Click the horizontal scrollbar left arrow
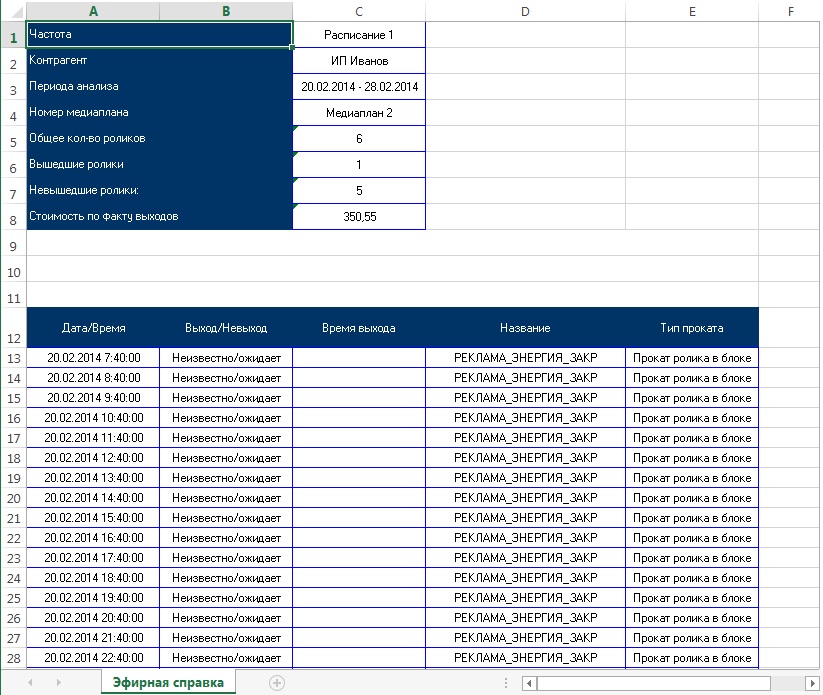823x695 pixels. point(529,683)
